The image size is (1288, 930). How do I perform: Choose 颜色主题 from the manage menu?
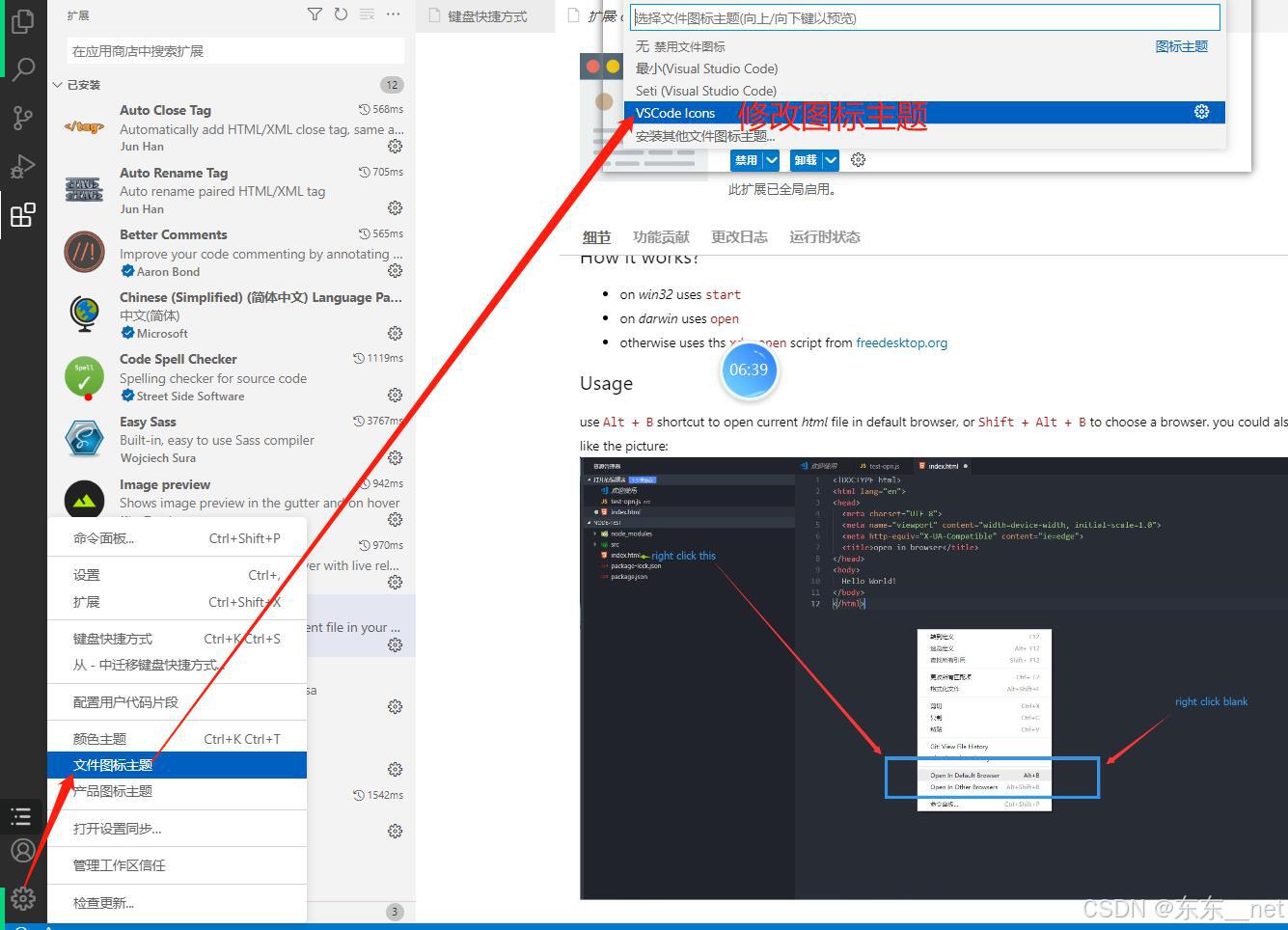[x=177, y=739]
